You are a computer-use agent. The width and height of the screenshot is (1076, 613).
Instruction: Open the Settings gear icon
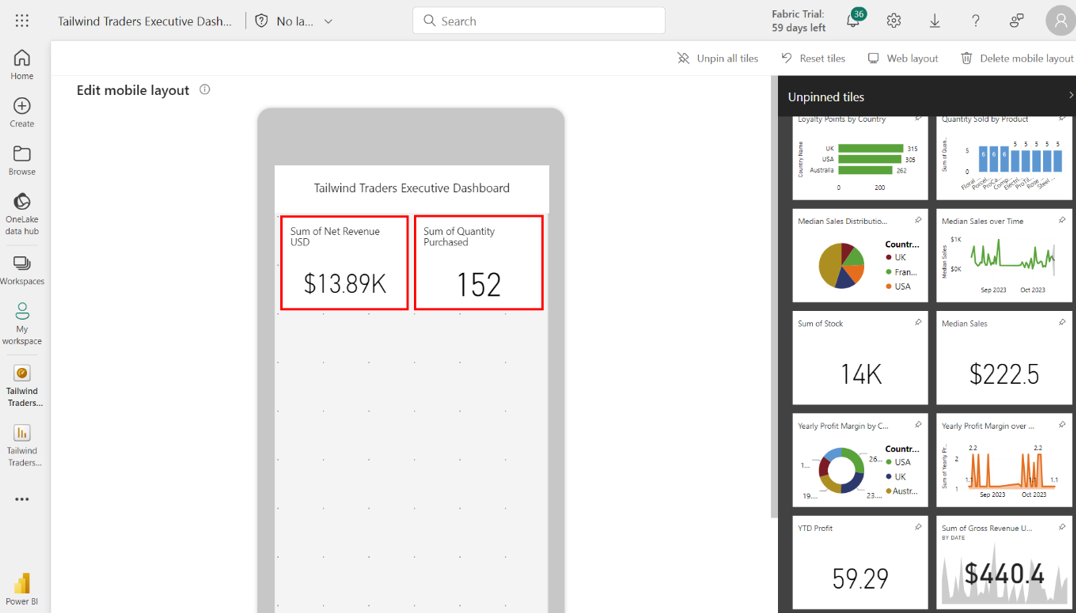tap(893, 21)
